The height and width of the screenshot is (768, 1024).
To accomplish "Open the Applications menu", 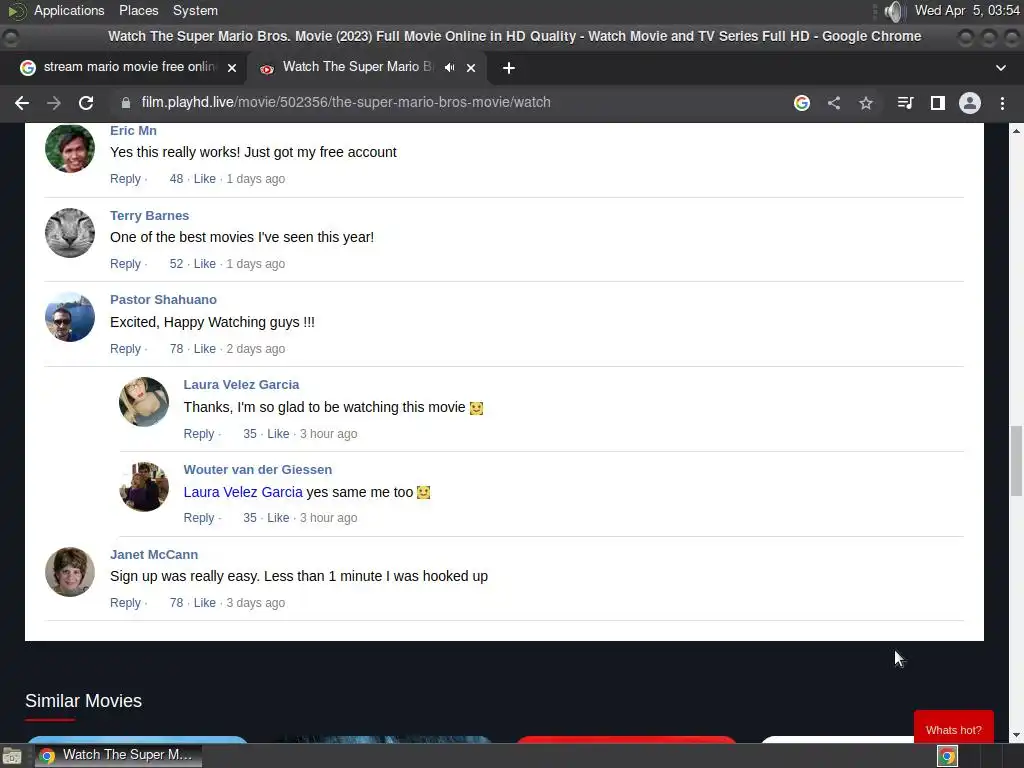I will tap(69, 11).
